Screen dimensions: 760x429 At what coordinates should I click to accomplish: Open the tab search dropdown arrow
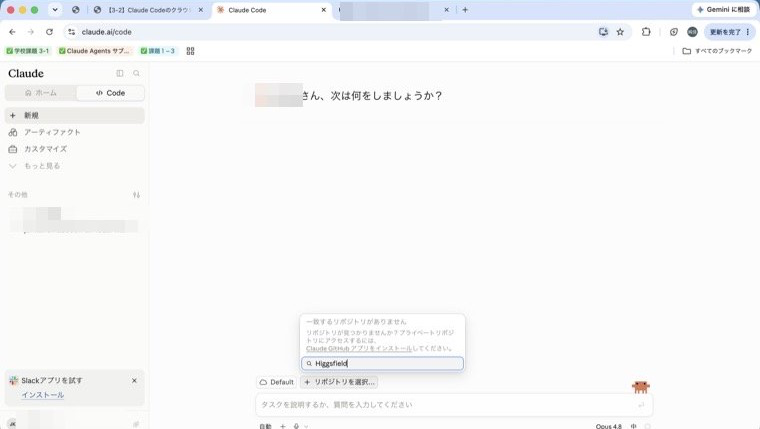[55, 10]
